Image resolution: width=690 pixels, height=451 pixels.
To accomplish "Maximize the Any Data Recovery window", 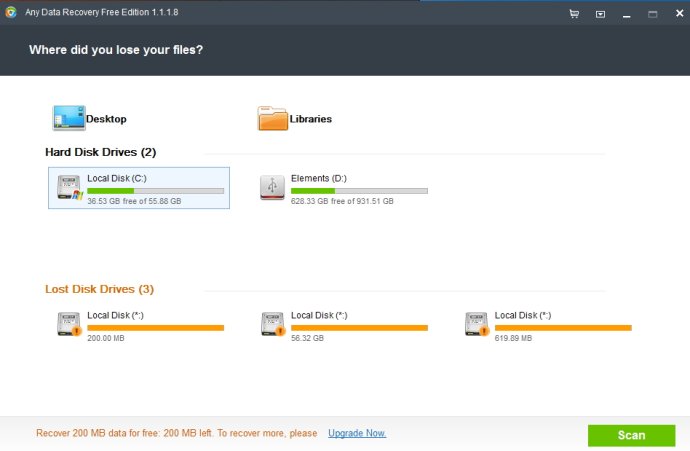I will pyautogui.click(x=653, y=14).
